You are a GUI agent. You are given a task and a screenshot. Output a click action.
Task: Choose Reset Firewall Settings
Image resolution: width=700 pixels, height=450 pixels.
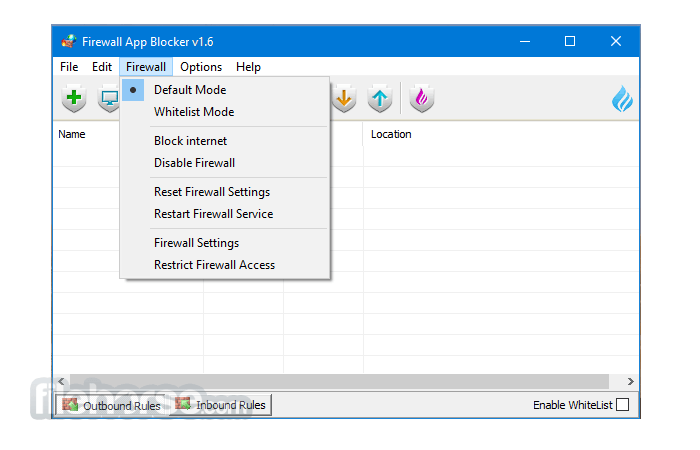click(225, 192)
